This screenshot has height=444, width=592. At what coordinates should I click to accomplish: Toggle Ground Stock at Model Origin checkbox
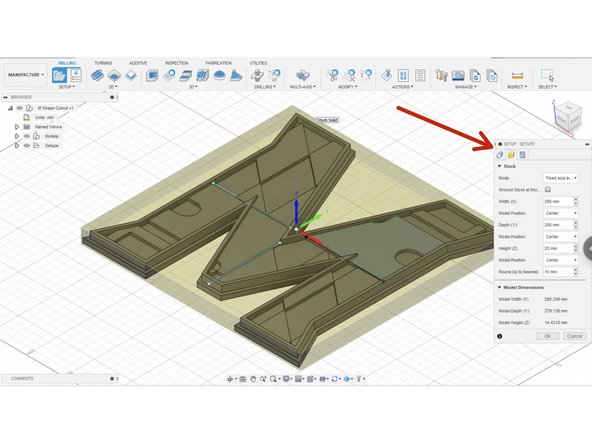coord(547,190)
